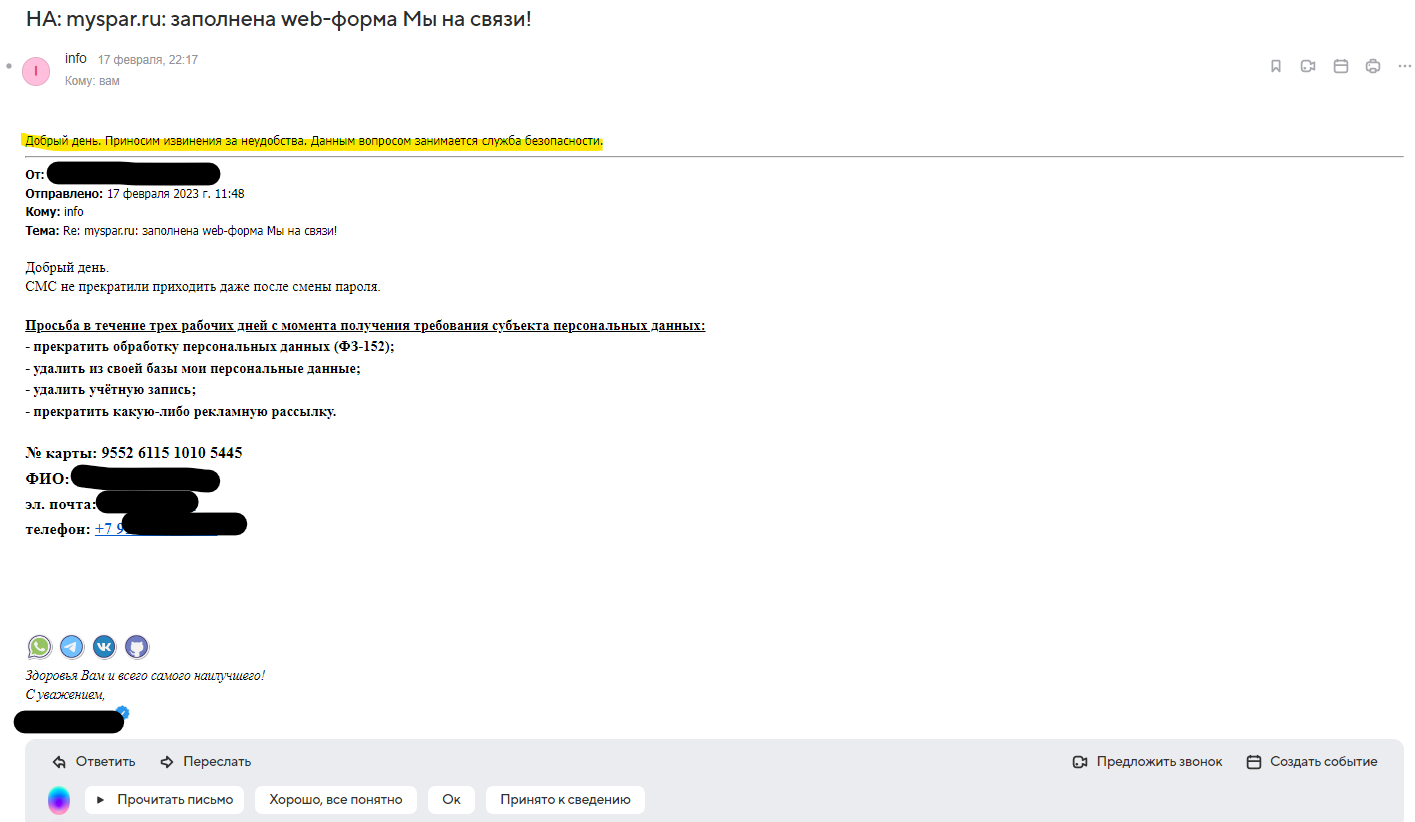The height and width of the screenshot is (822, 1415).
Task: Bookmark this email with the flag icon
Action: click(1276, 66)
